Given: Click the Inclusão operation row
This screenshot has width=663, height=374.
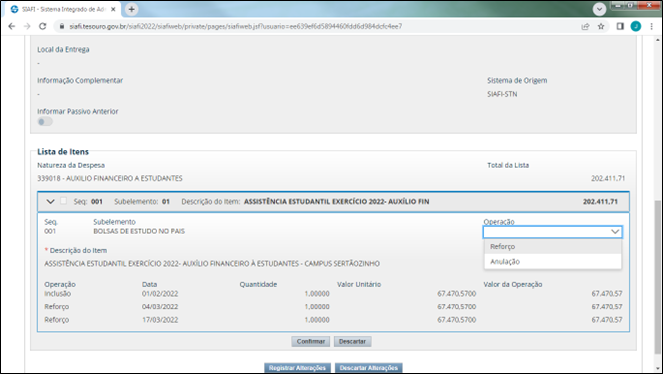Looking at the screenshot, I should click(x=333, y=293).
